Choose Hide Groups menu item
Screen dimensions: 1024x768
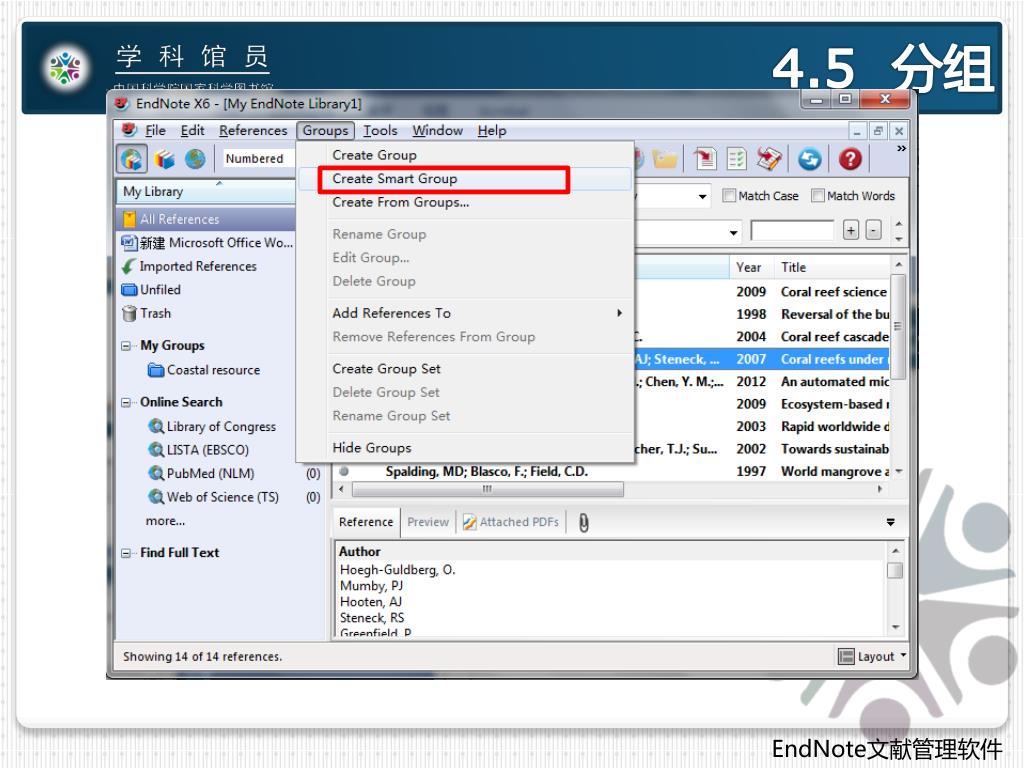465,448
